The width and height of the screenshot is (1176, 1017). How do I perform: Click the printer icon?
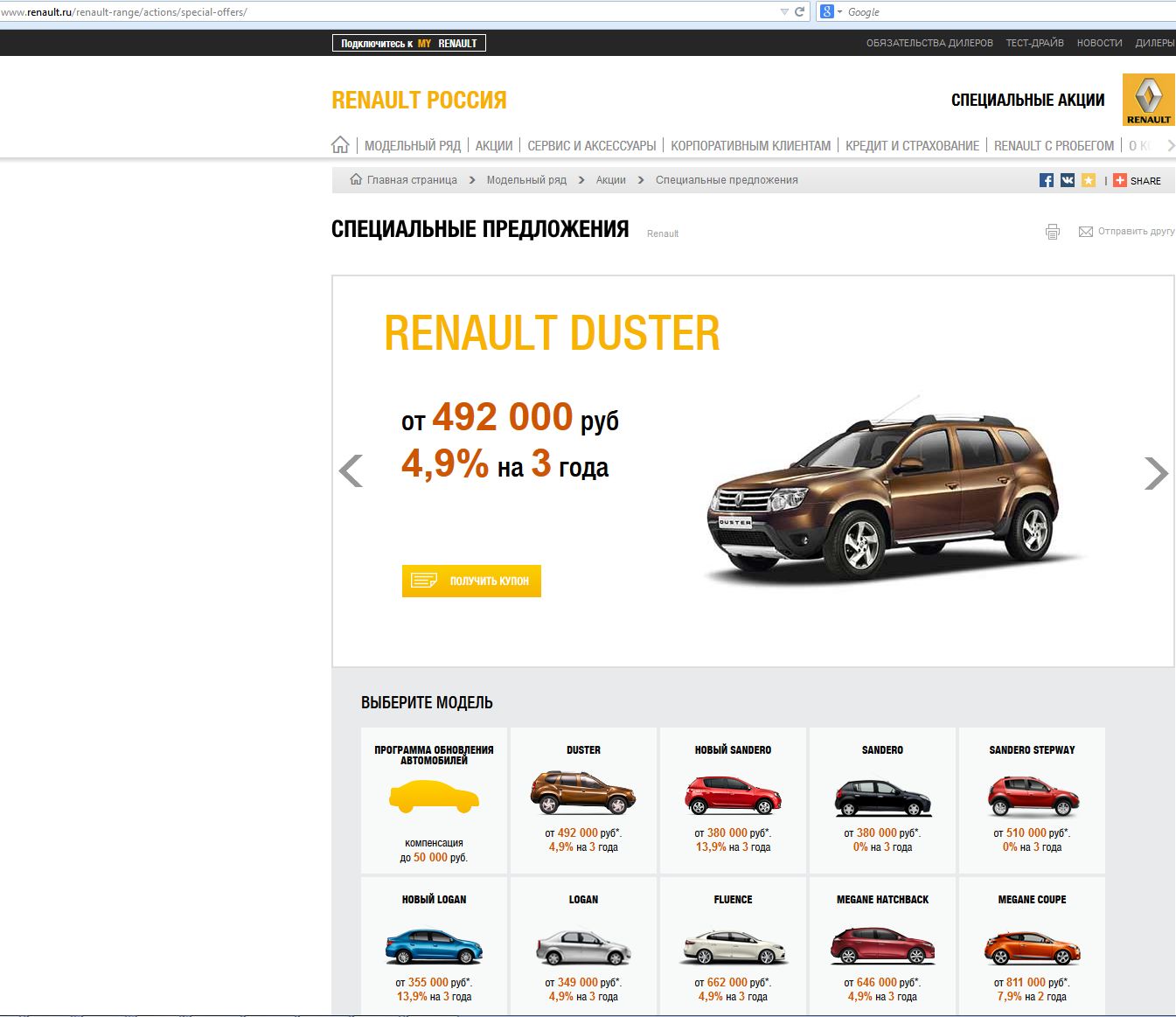(x=1052, y=232)
